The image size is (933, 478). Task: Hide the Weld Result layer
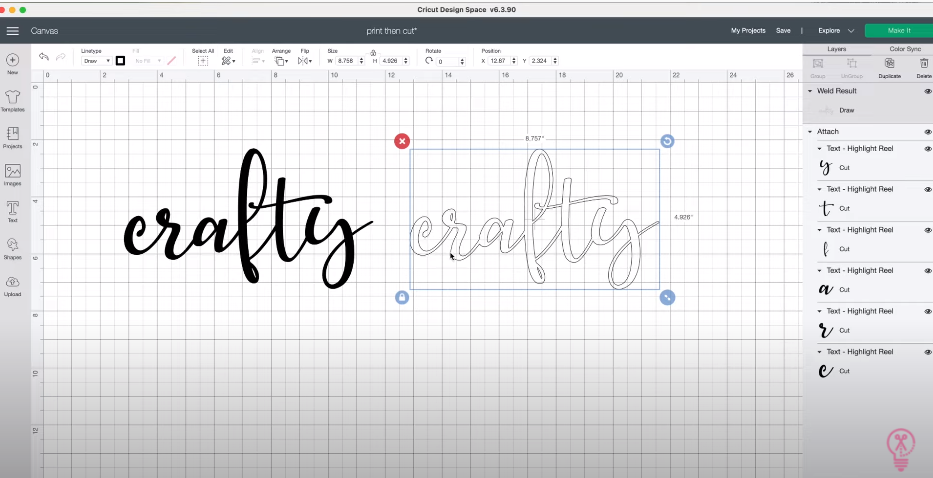pyautogui.click(x=927, y=91)
